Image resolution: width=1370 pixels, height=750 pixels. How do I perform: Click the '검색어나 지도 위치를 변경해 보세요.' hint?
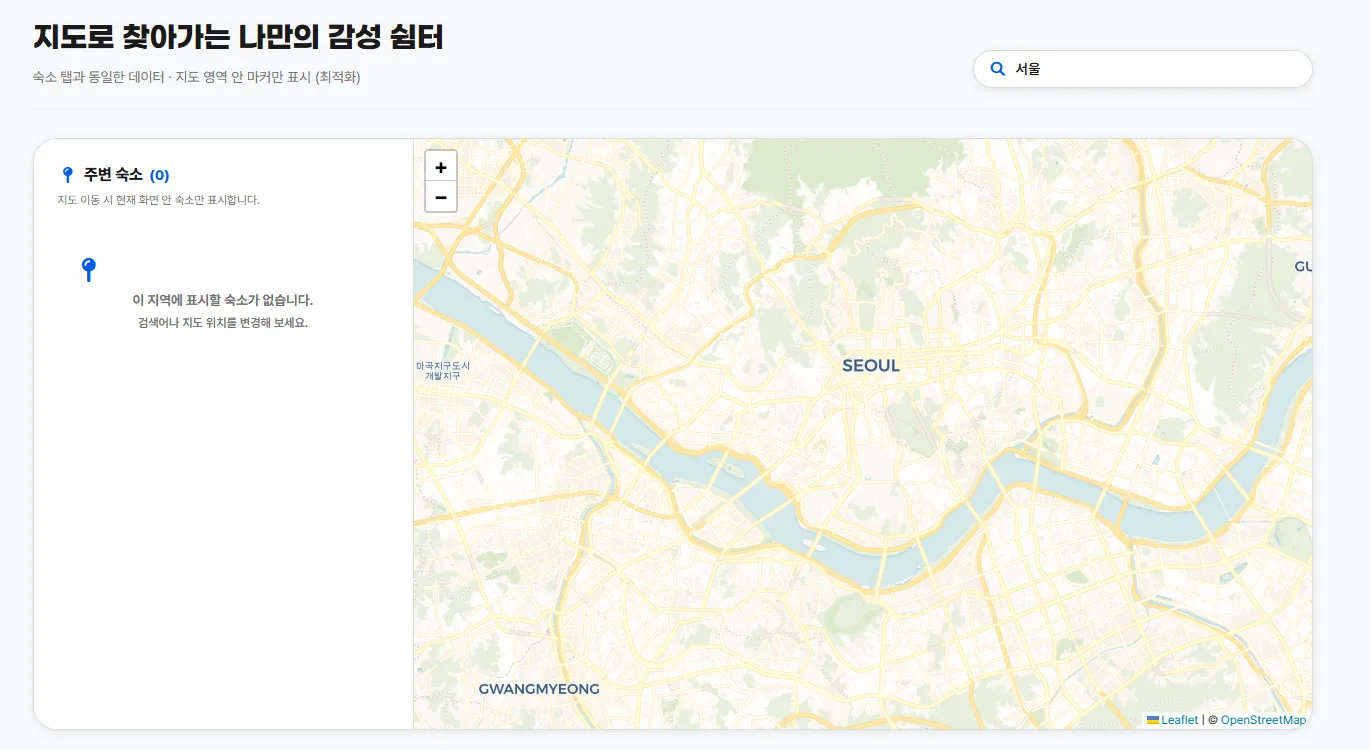(x=223, y=323)
